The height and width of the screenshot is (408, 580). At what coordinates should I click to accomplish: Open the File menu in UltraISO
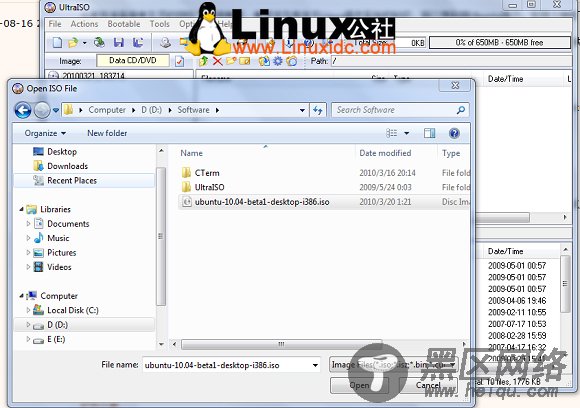(x=55, y=24)
